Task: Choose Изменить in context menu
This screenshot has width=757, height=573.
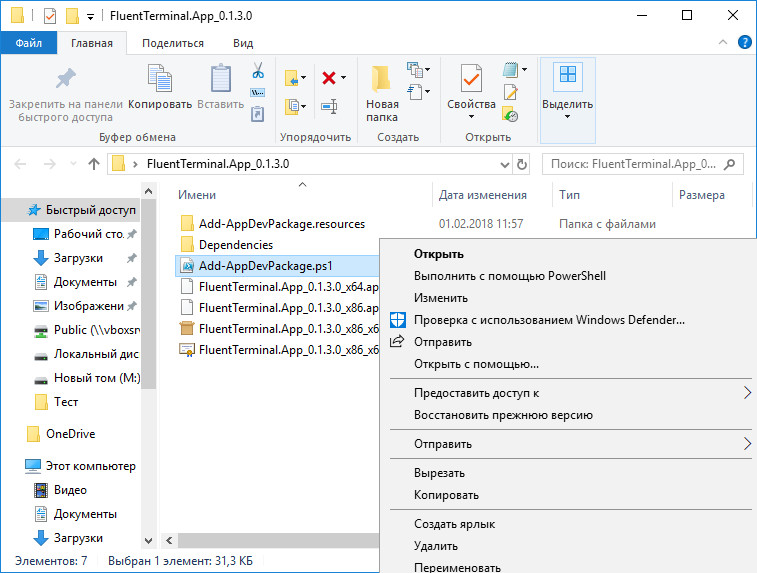Action: tap(441, 298)
